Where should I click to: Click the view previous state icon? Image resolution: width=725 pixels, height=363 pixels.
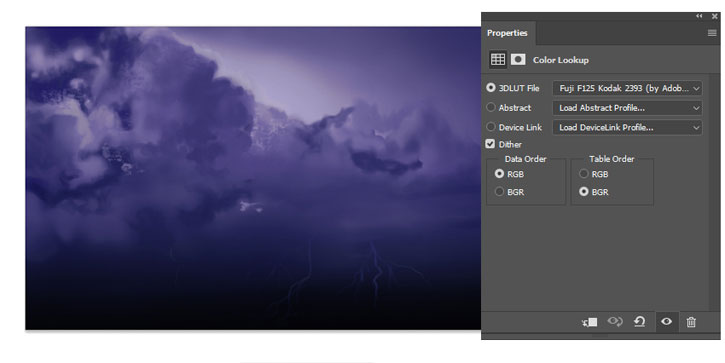pos(615,321)
